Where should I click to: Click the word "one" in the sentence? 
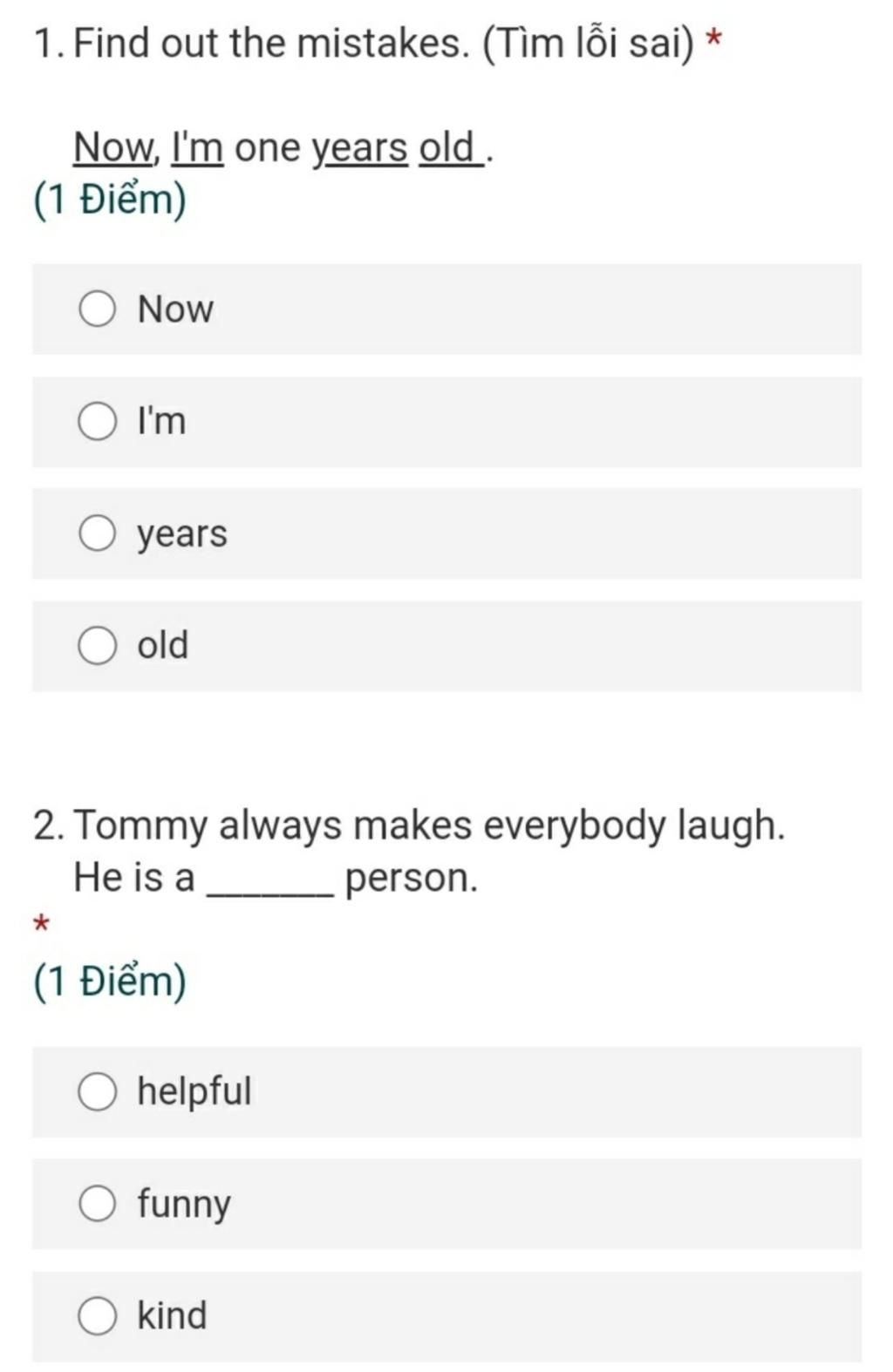[x=268, y=149]
